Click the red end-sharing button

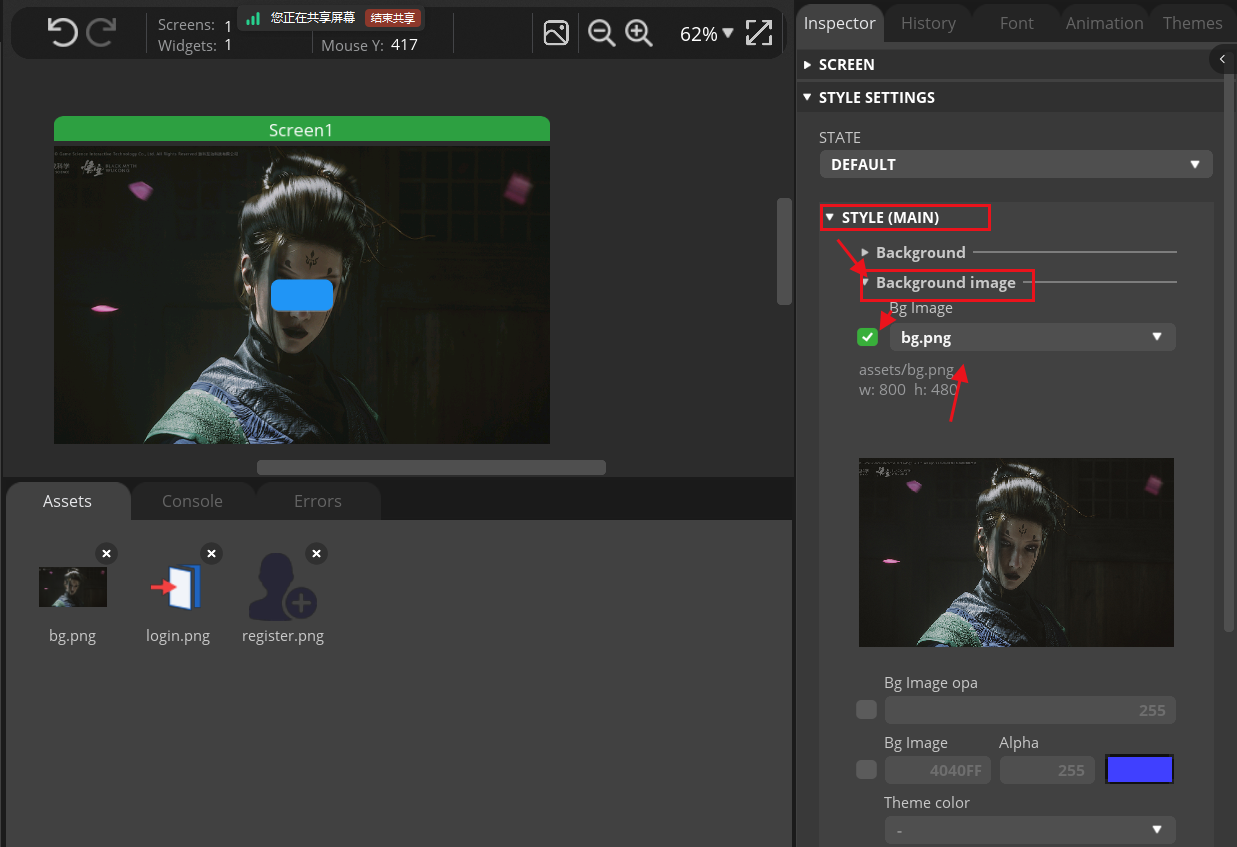pyautogui.click(x=393, y=18)
